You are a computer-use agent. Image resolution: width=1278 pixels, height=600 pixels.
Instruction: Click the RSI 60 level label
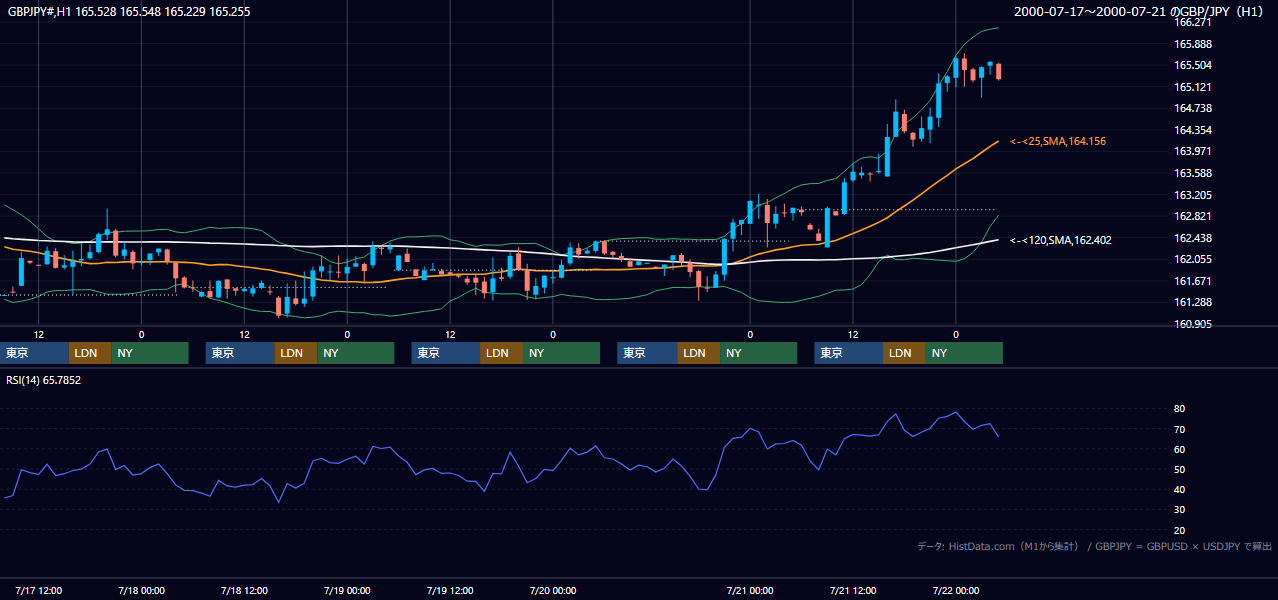[x=1180, y=449]
